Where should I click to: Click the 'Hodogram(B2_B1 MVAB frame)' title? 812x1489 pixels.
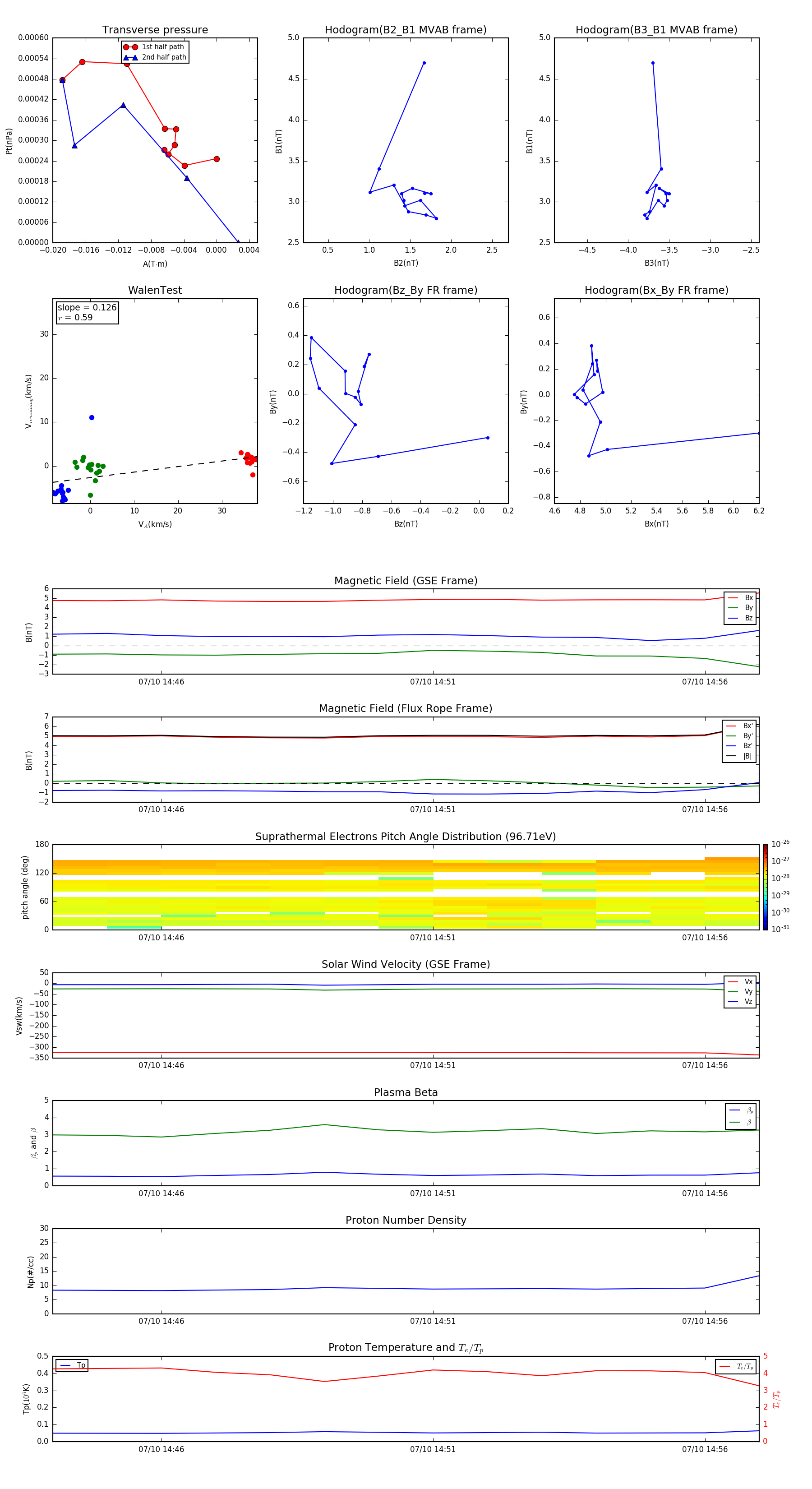(406, 30)
